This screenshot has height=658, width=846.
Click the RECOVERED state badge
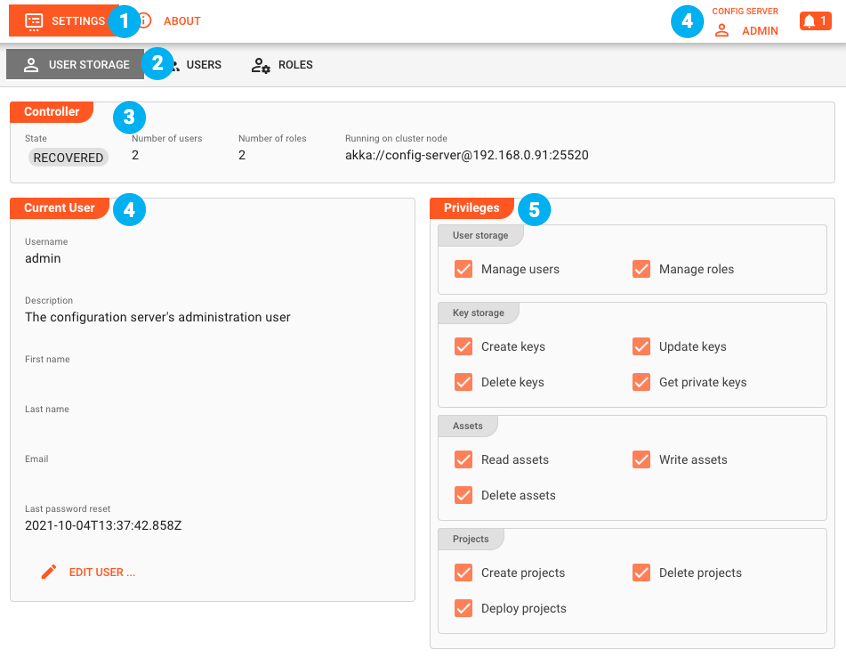tap(68, 157)
